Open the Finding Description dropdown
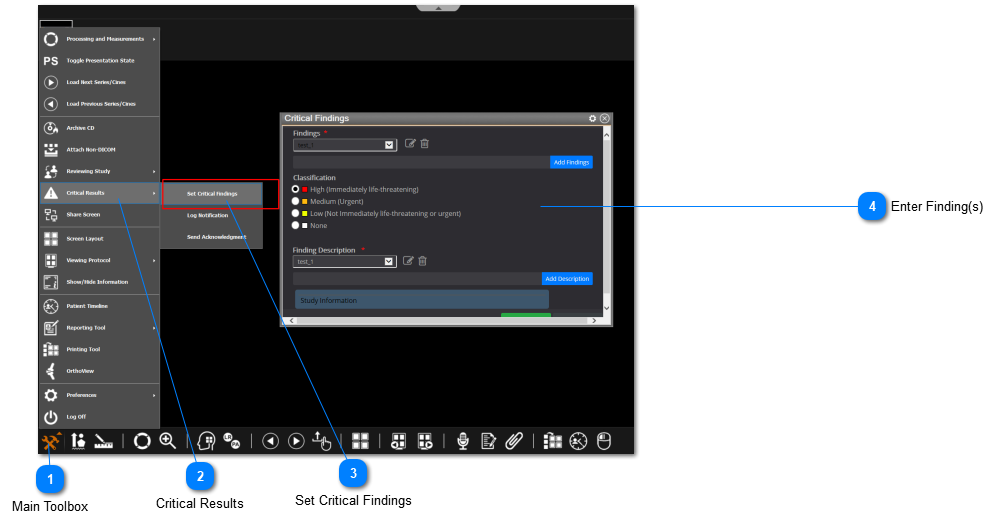999x530 pixels. (390, 262)
